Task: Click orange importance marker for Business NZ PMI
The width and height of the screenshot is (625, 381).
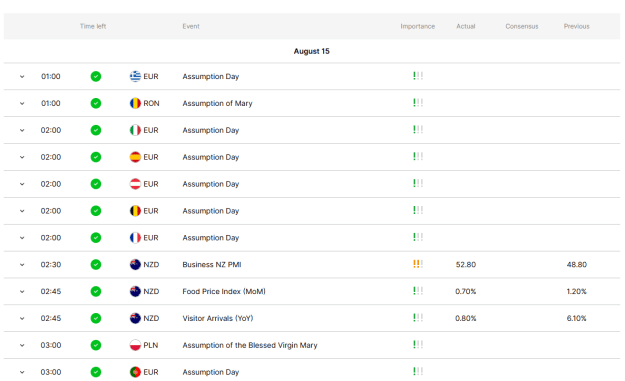Action: (x=418, y=264)
